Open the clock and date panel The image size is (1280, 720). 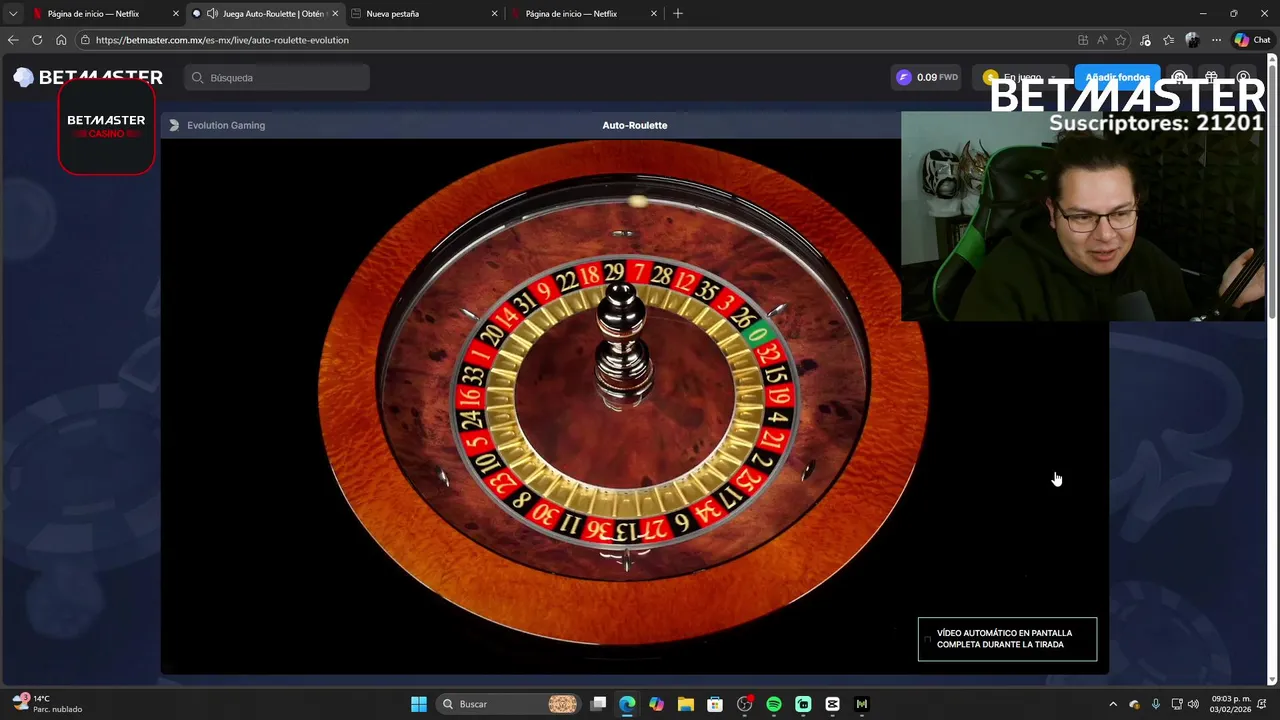click(x=1231, y=704)
